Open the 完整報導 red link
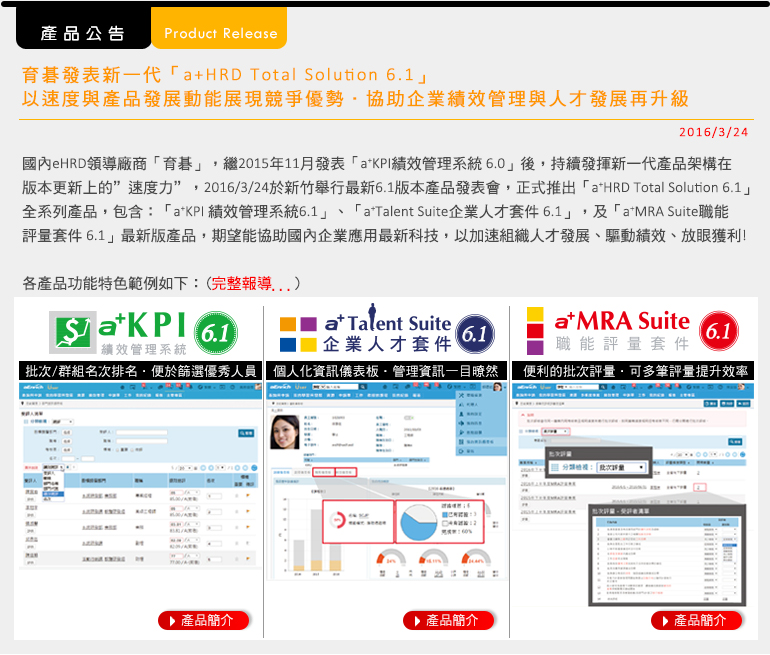770x655 pixels. (x=251, y=283)
